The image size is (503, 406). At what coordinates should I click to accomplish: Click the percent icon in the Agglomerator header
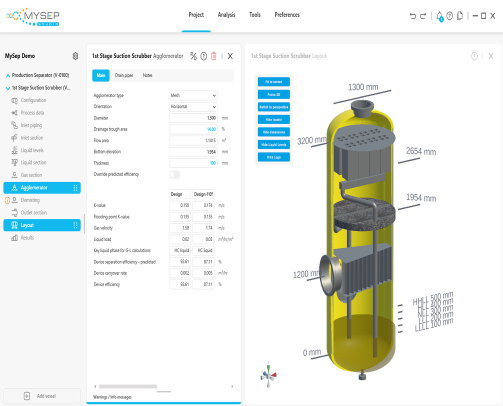point(193,56)
